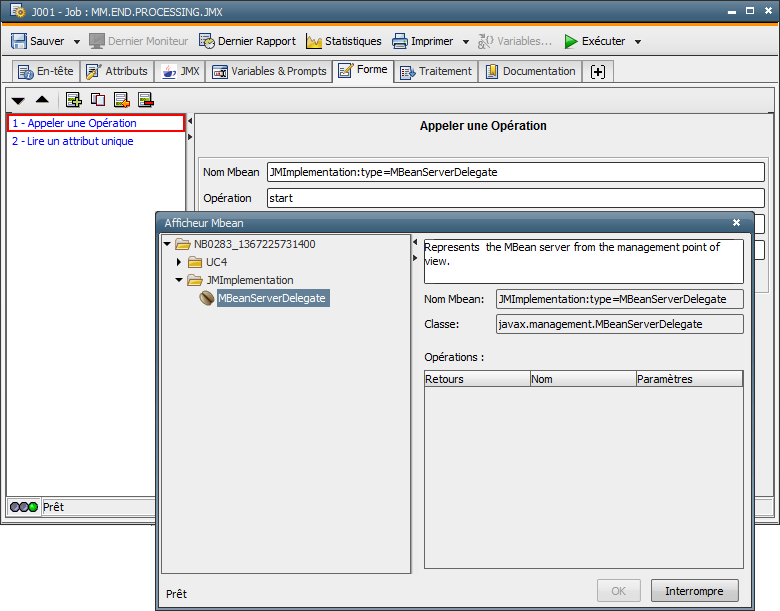This screenshot has height=611, width=780.
Task: Move selected step down with black down arrow
Action: (x=18, y=100)
